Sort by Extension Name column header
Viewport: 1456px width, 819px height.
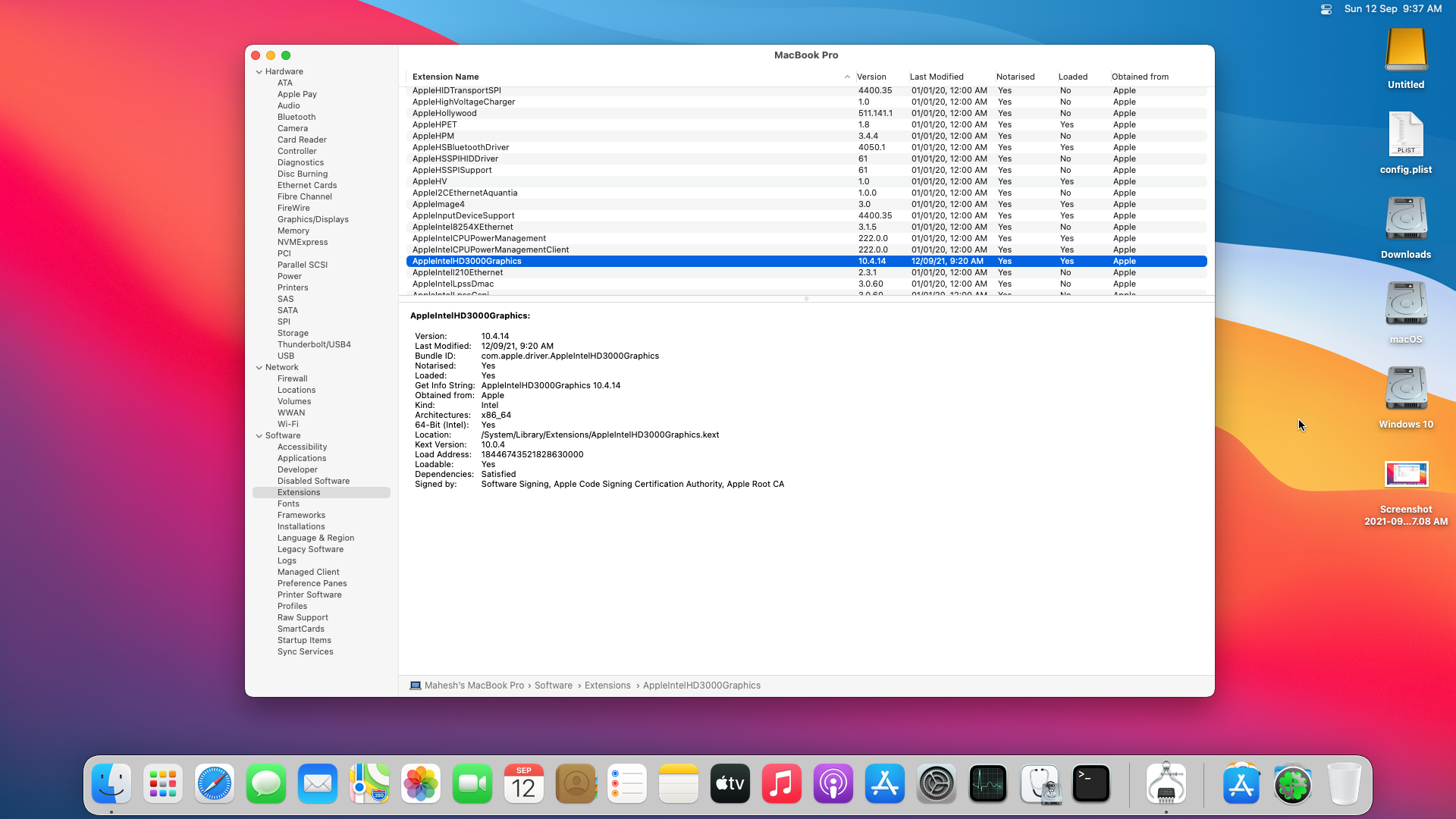point(446,77)
